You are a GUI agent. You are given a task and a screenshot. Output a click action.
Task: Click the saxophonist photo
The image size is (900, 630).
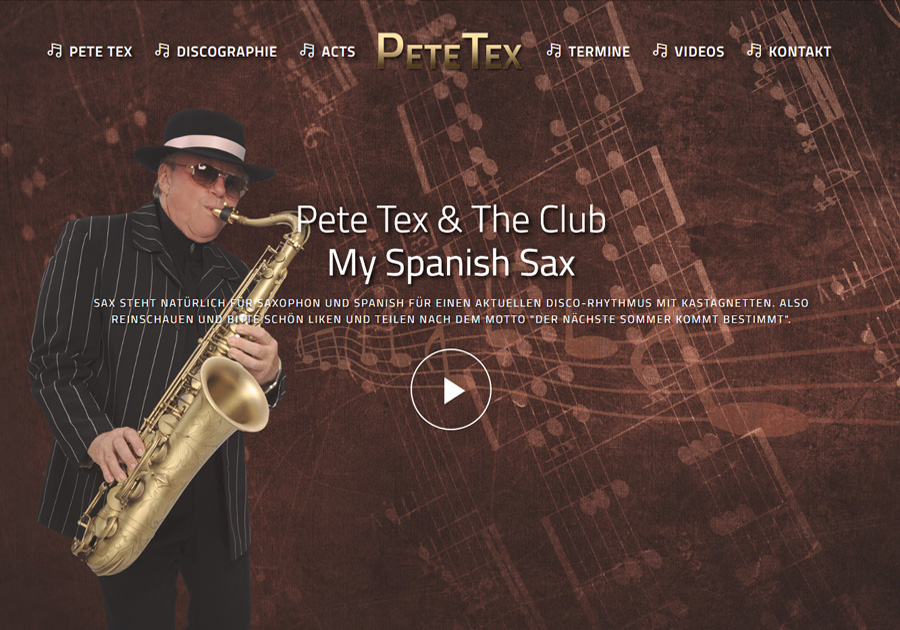coord(155,367)
